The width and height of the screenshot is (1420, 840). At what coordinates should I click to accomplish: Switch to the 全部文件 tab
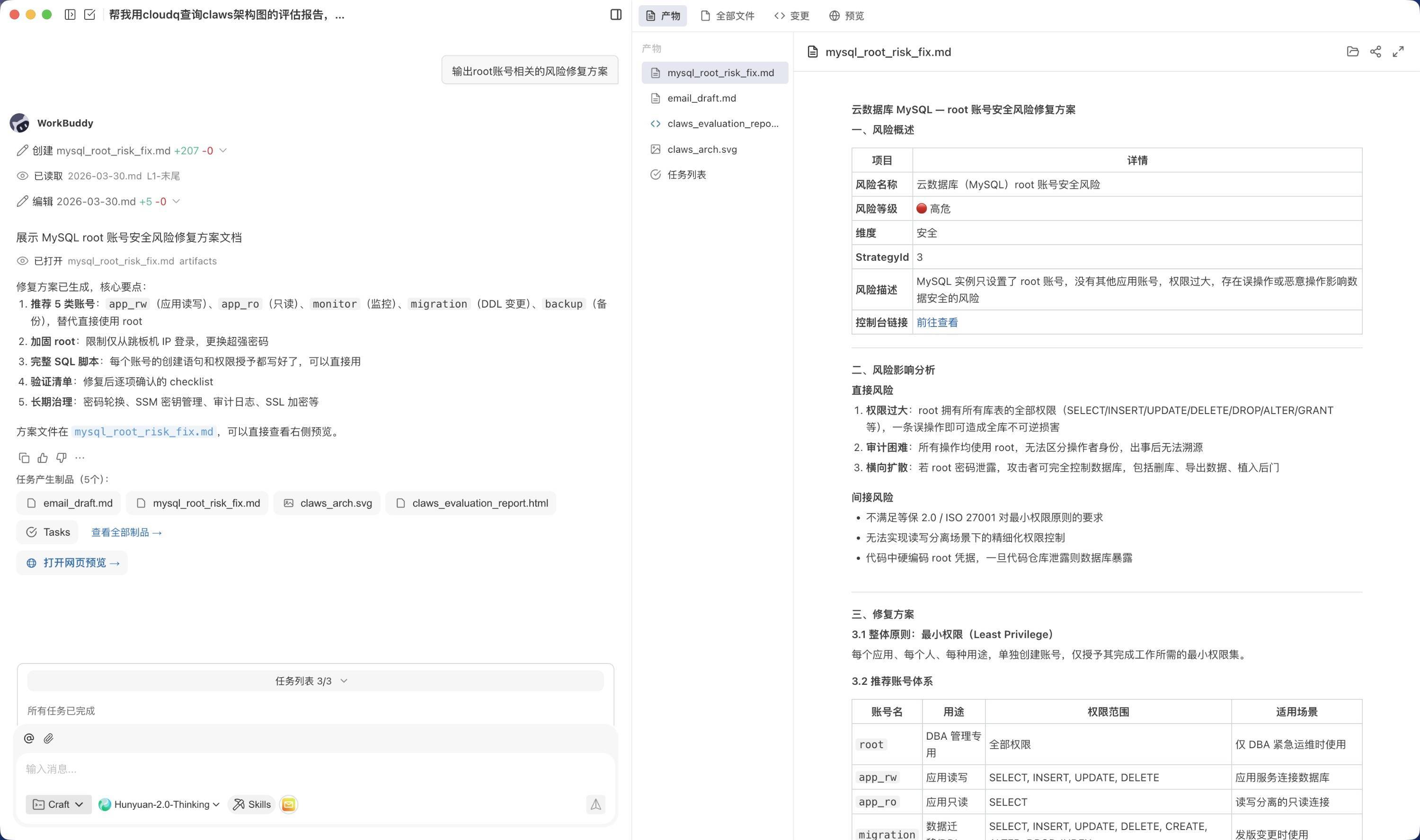pos(727,16)
